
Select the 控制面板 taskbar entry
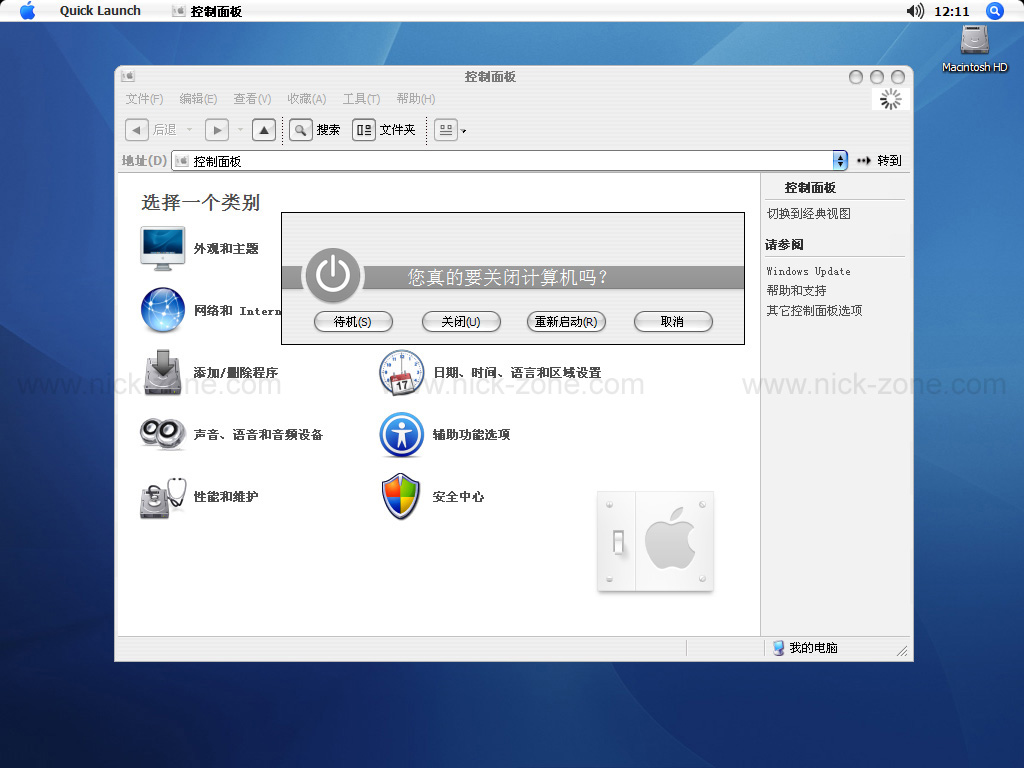point(208,11)
